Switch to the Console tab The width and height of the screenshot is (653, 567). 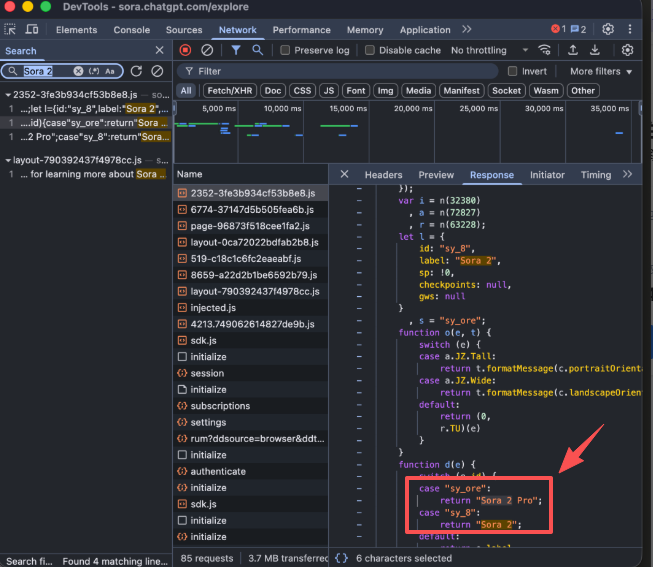[x=131, y=30]
